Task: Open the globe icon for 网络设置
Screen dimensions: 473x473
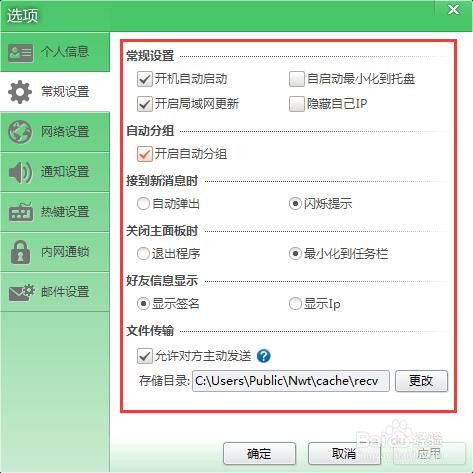Action: click(x=20, y=132)
